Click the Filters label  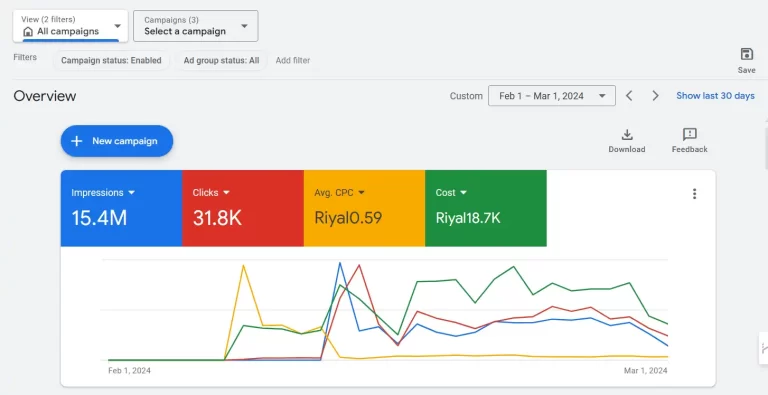[25, 57]
